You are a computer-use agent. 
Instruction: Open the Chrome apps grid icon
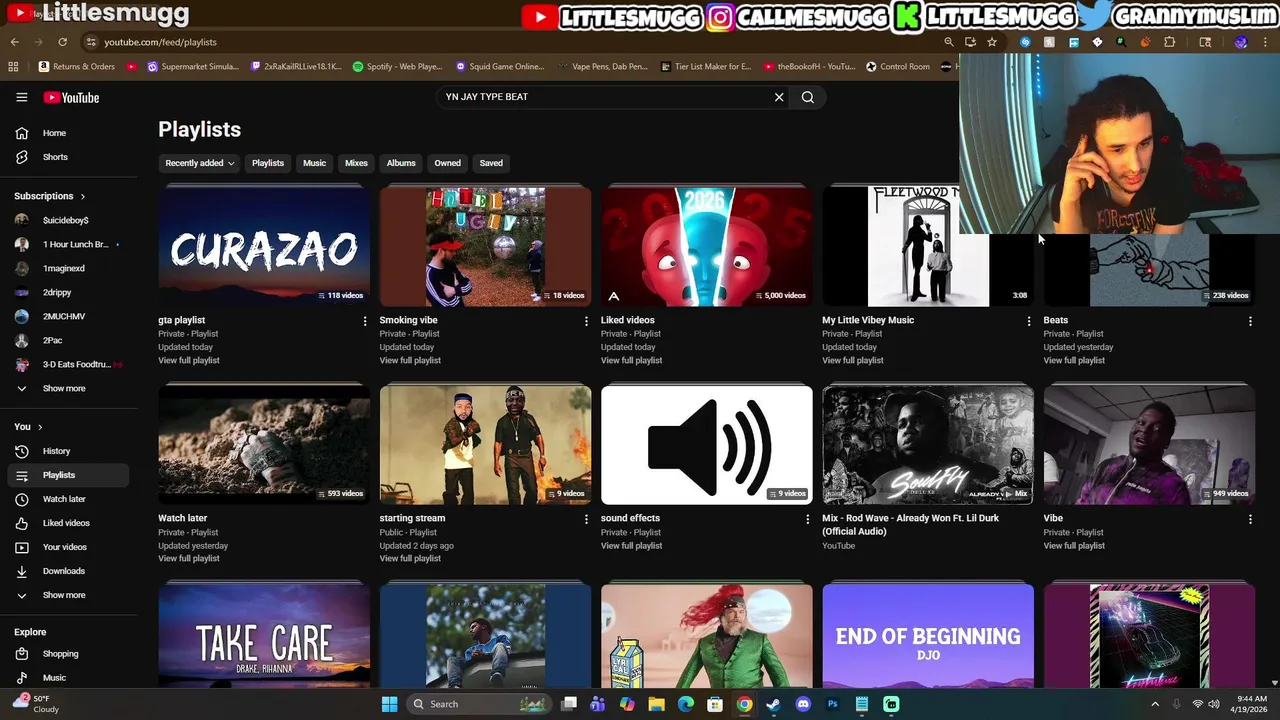(x=13, y=67)
